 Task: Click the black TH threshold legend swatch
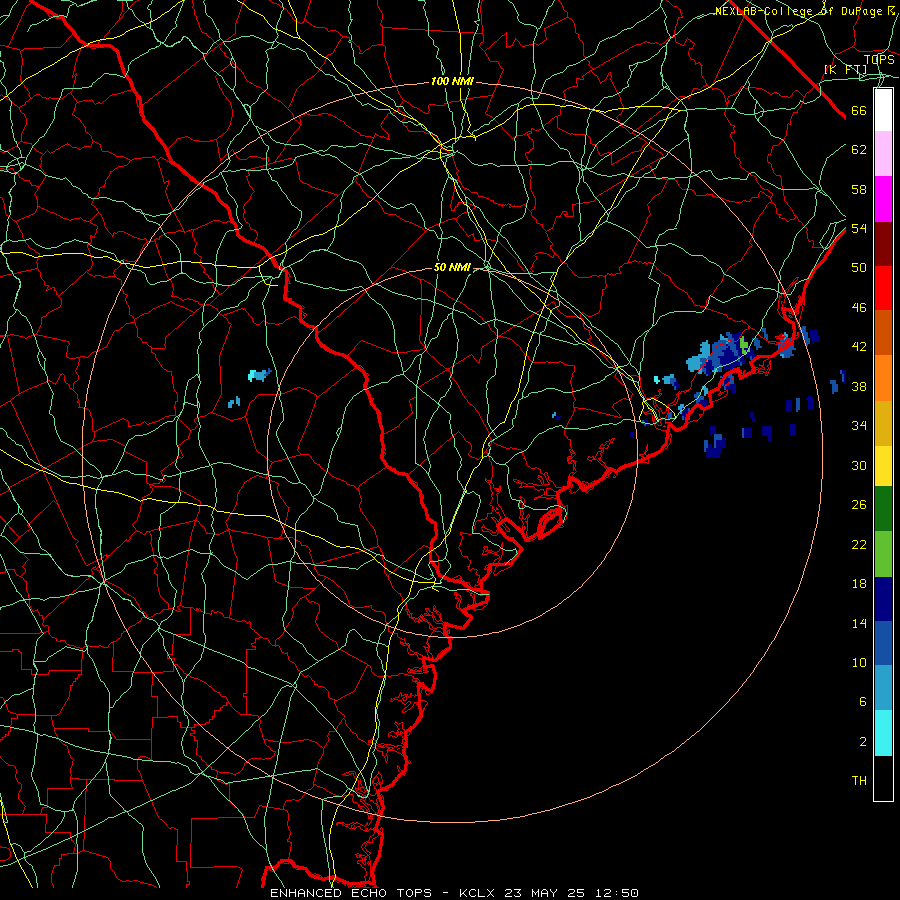tap(883, 778)
